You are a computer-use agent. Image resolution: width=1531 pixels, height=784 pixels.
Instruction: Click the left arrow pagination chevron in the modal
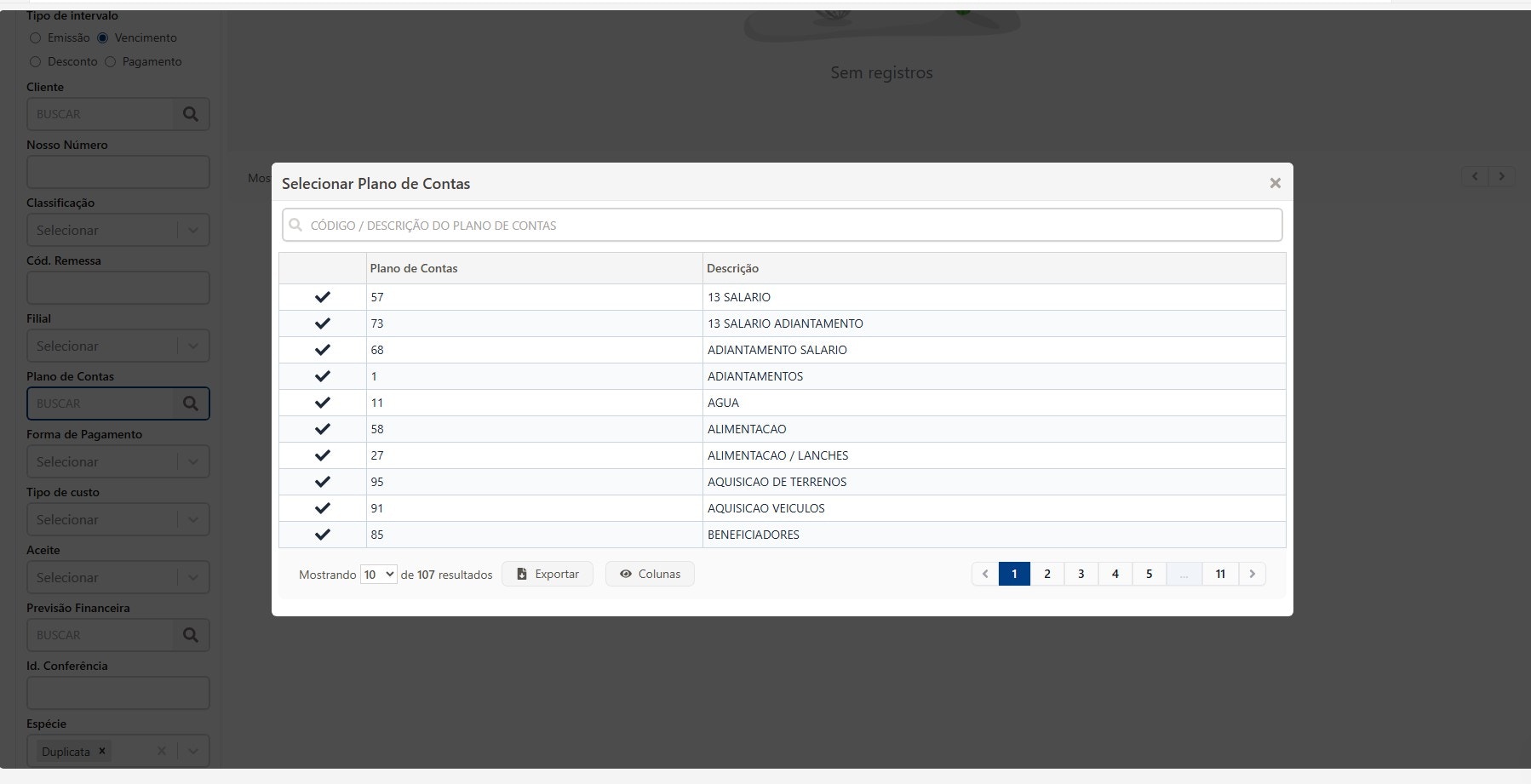click(x=985, y=573)
